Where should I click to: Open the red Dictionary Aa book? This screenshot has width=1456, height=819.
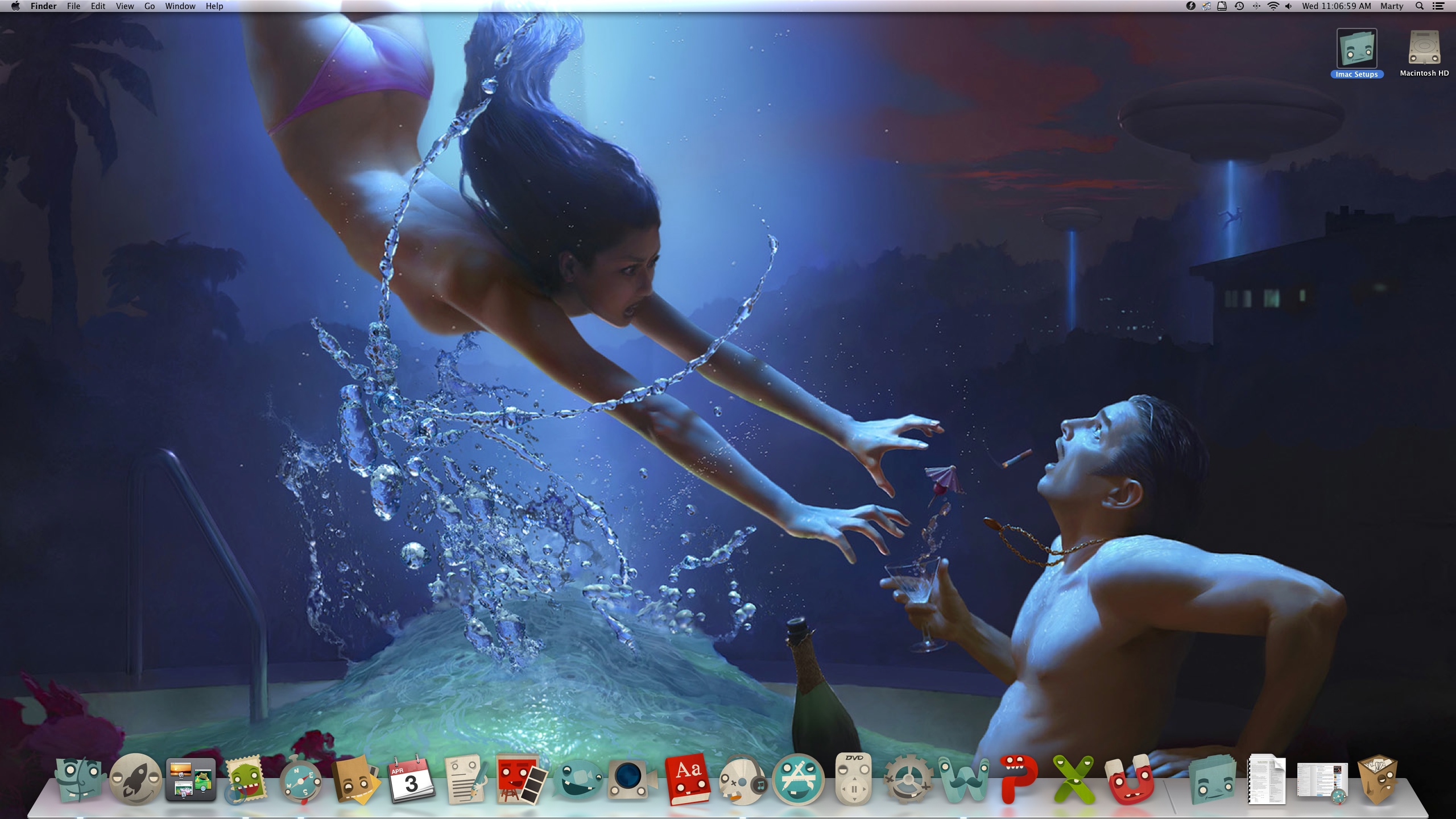coord(687,779)
